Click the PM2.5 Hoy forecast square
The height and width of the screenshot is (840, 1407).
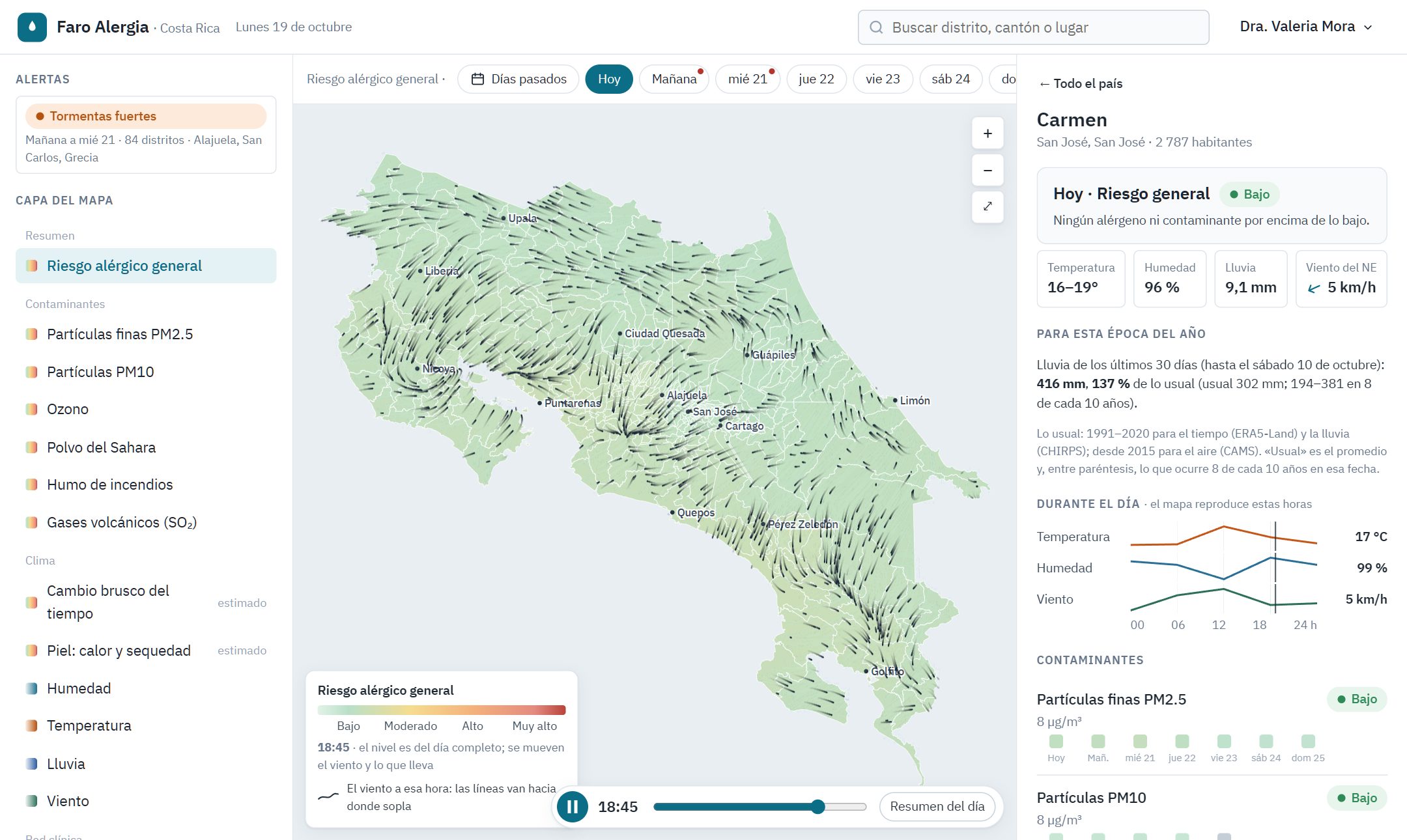(1056, 741)
